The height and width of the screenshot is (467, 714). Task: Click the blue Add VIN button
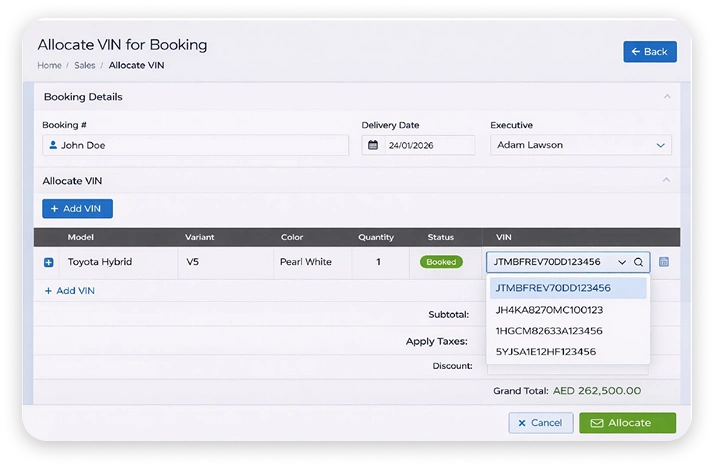[77, 208]
